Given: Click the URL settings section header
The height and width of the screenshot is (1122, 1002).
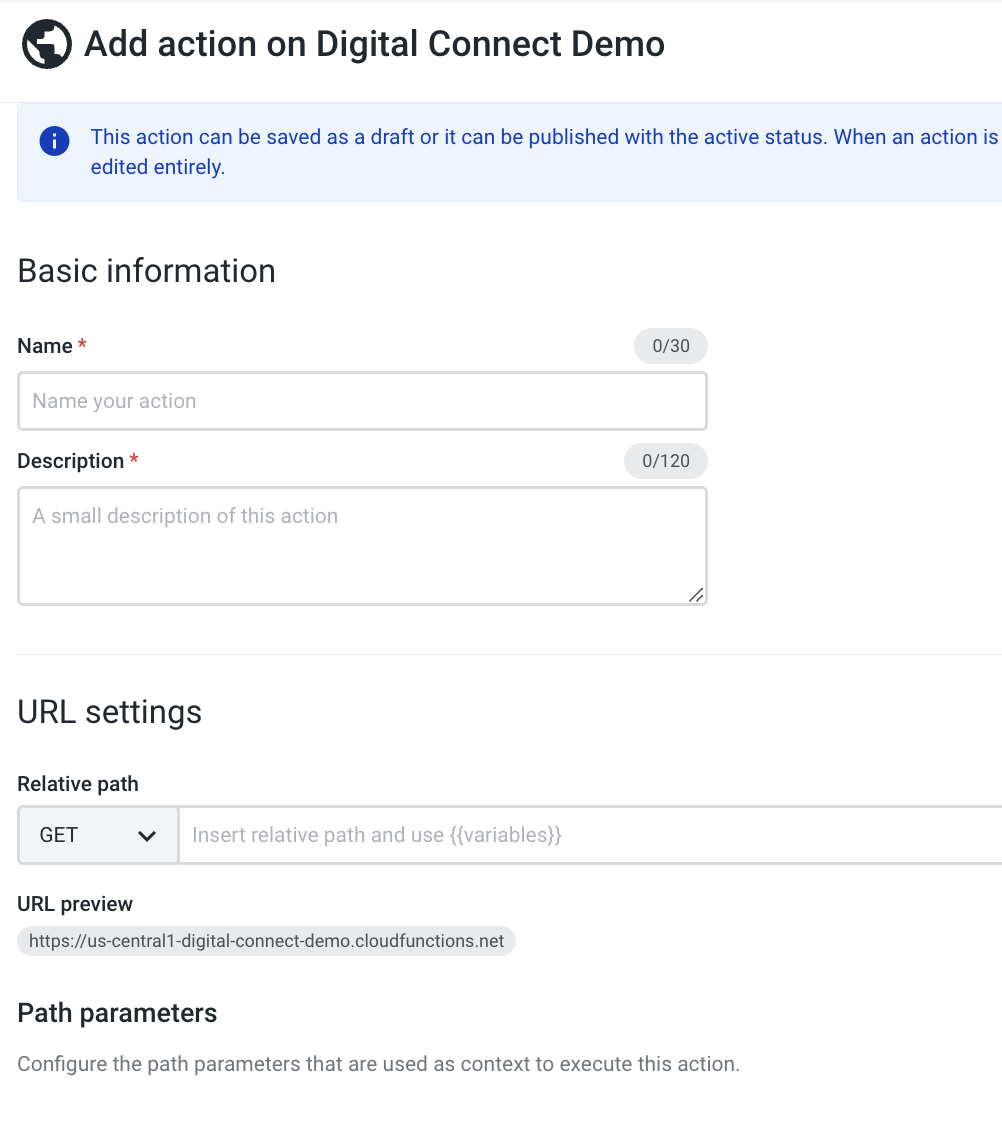Looking at the screenshot, I should point(109,712).
